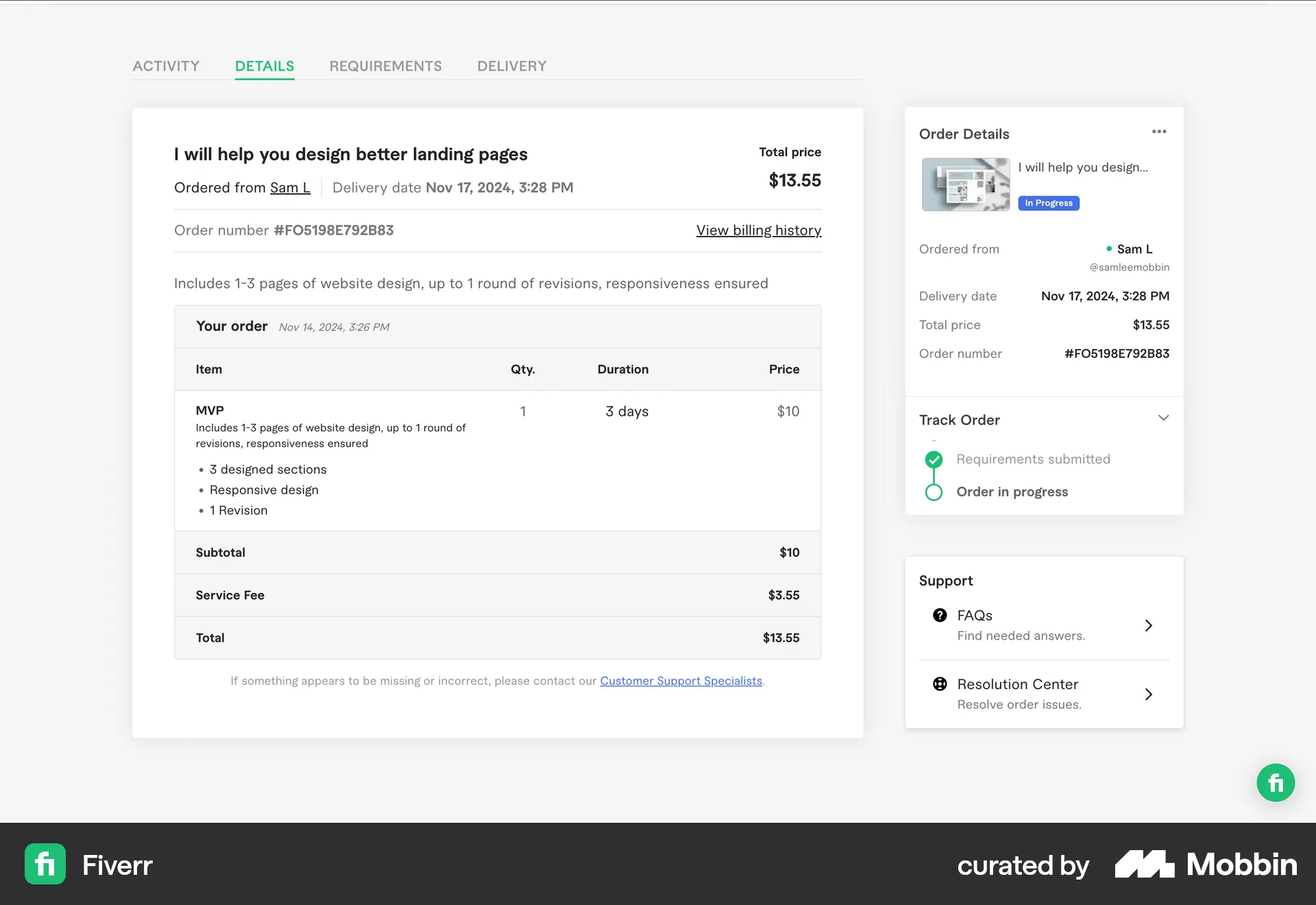The image size is (1316, 905).
Task: Switch to the Delivery tab
Action: point(511,66)
